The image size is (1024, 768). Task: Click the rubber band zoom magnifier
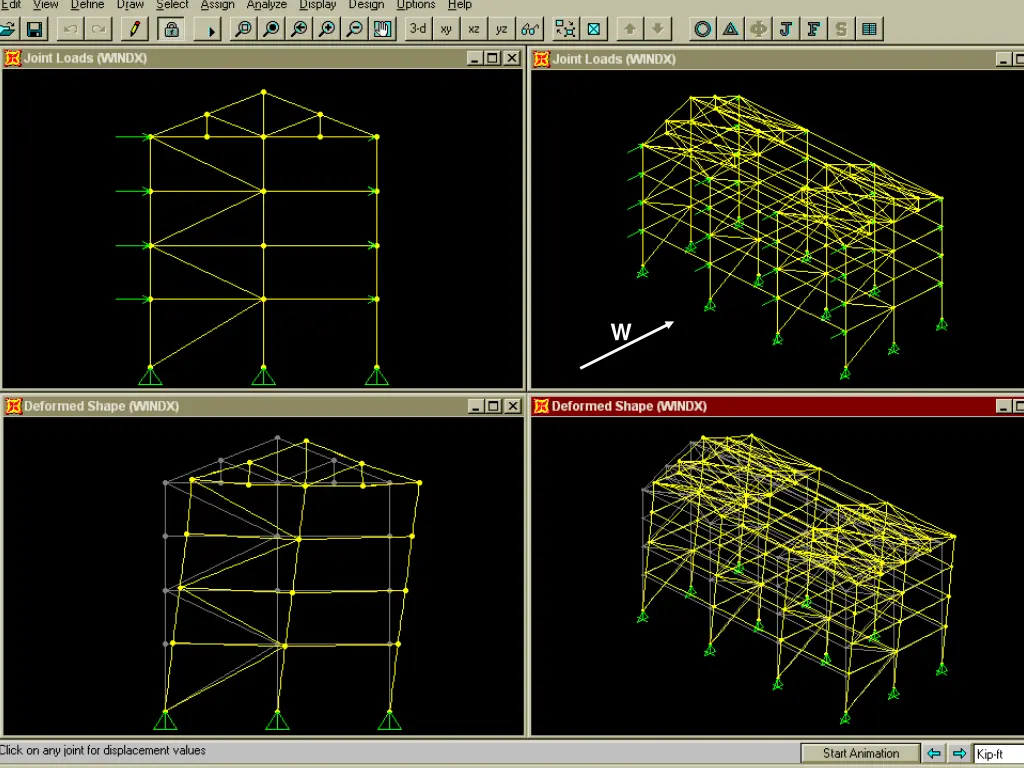(243, 29)
